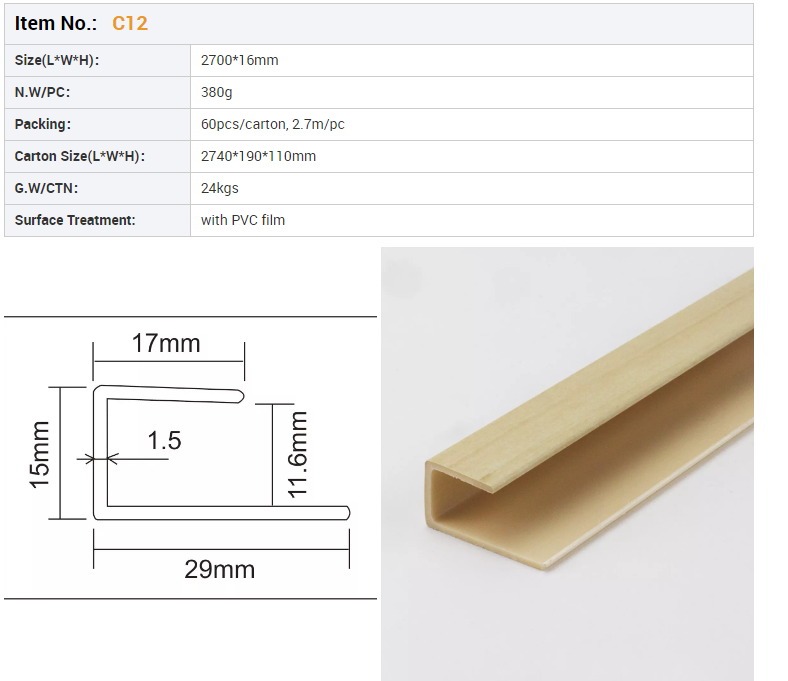Select the Packing row label

pyautogui.click(x=43, y=124)
